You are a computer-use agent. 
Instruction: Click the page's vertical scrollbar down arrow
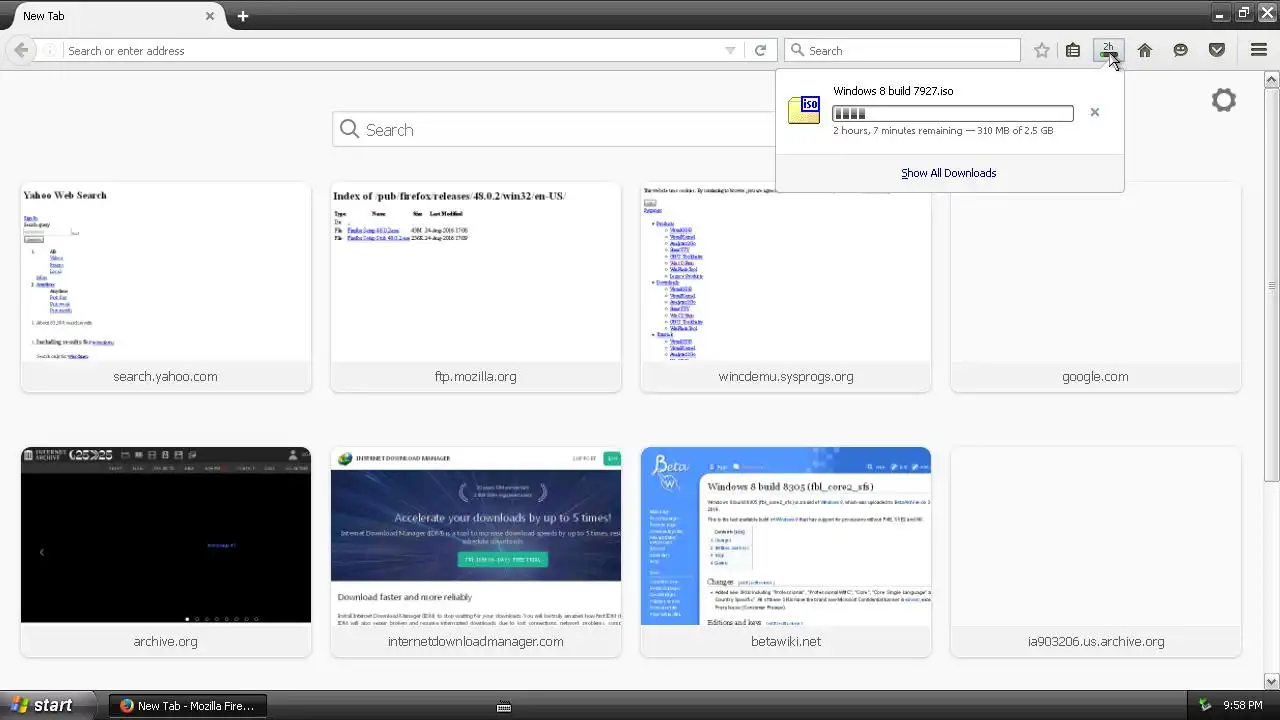click(x=1272, y=682)
